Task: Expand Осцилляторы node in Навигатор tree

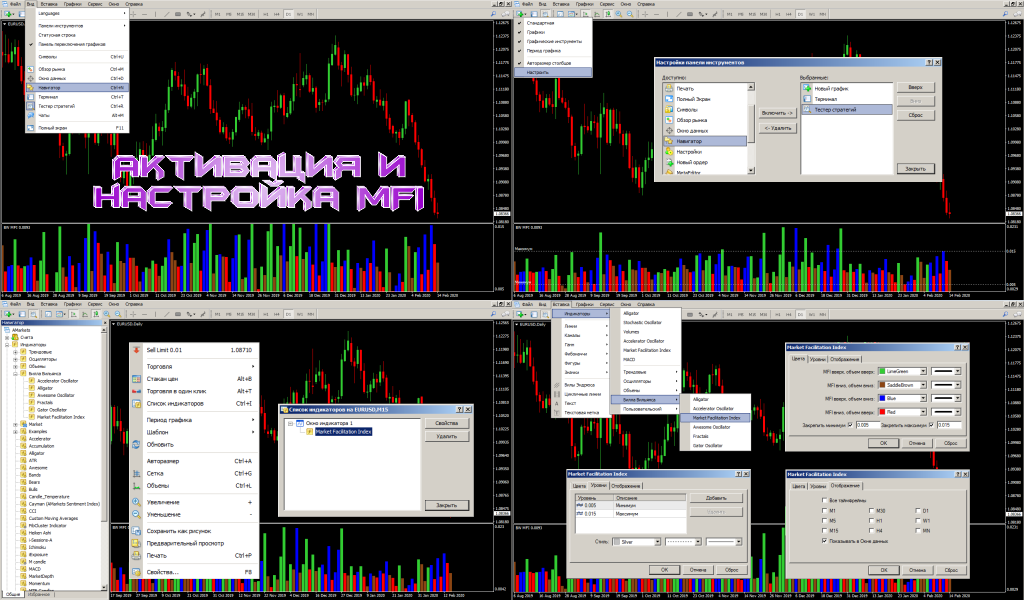Action: point(15,359)
